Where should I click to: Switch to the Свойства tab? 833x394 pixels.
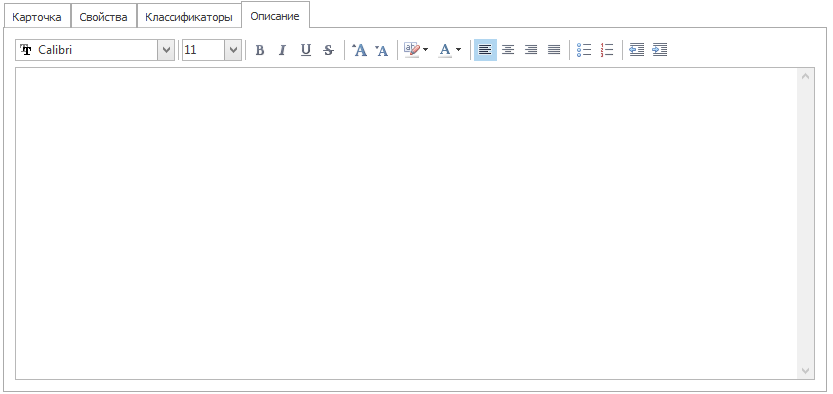pyautogui.click(x=104, y=17)
